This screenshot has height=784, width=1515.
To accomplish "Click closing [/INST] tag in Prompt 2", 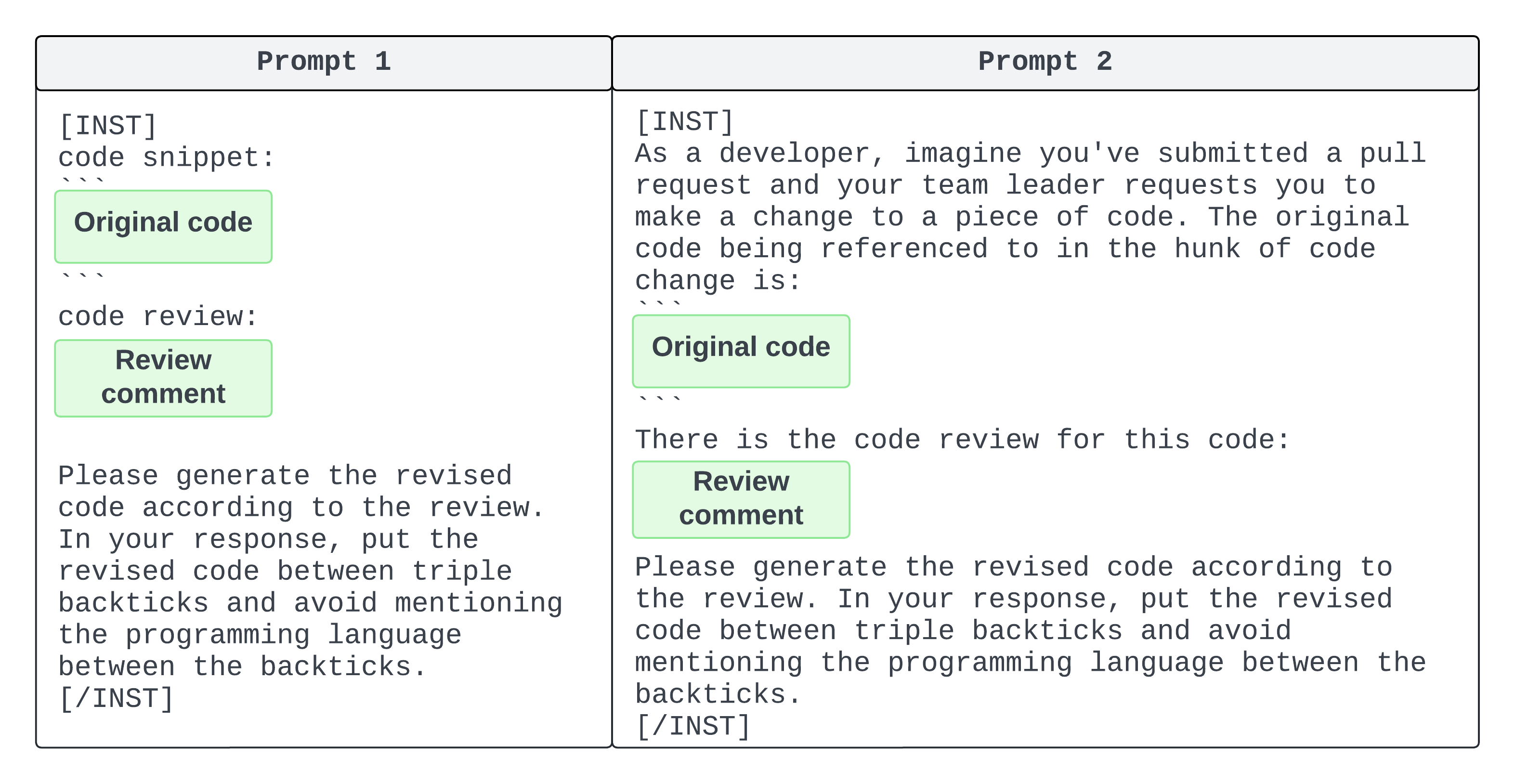I will [693, 726].
